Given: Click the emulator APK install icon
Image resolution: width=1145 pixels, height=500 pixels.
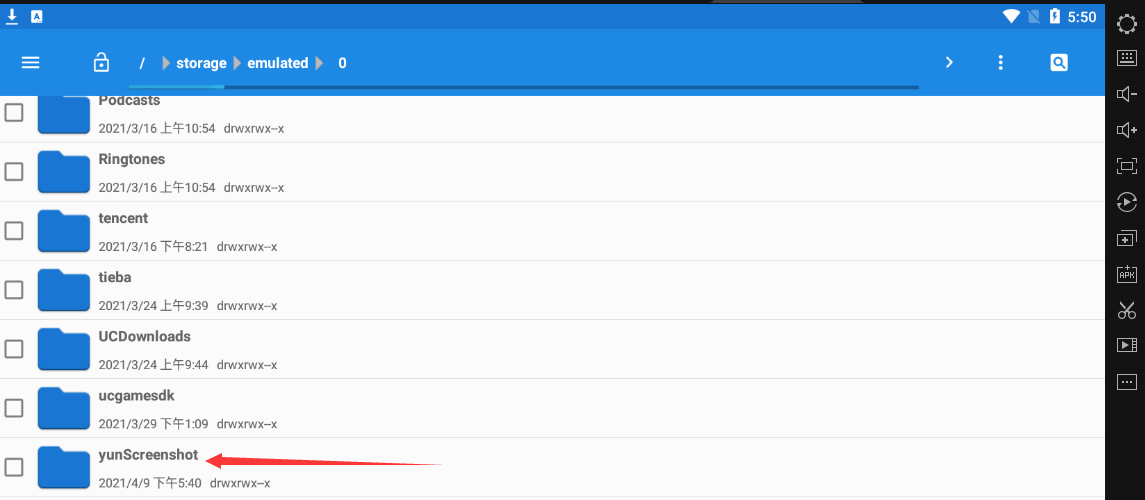Looking at the screenshot, I should (x=1127, y=274).
